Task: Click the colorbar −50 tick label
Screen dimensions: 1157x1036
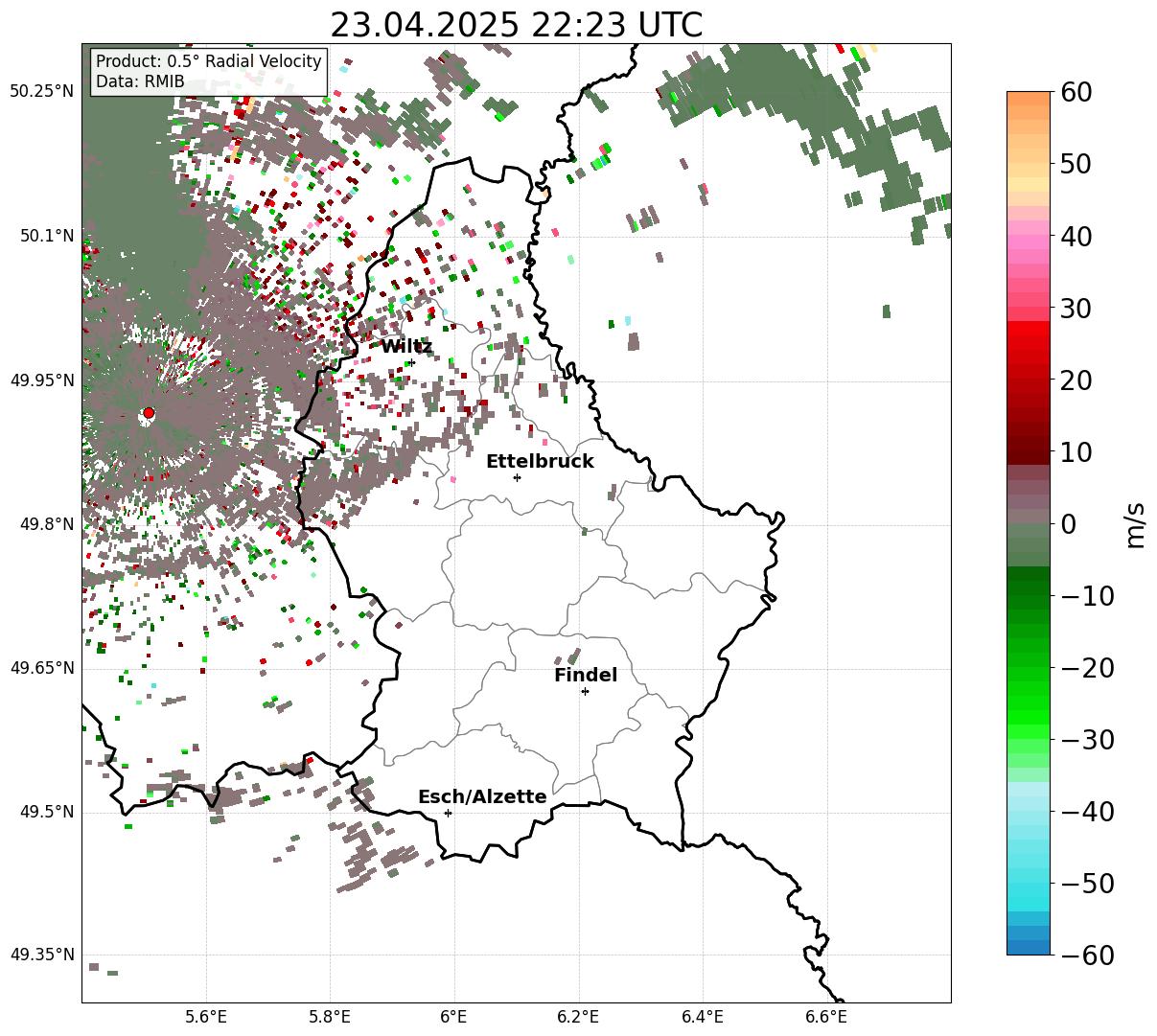Action: click(1087, 884)
